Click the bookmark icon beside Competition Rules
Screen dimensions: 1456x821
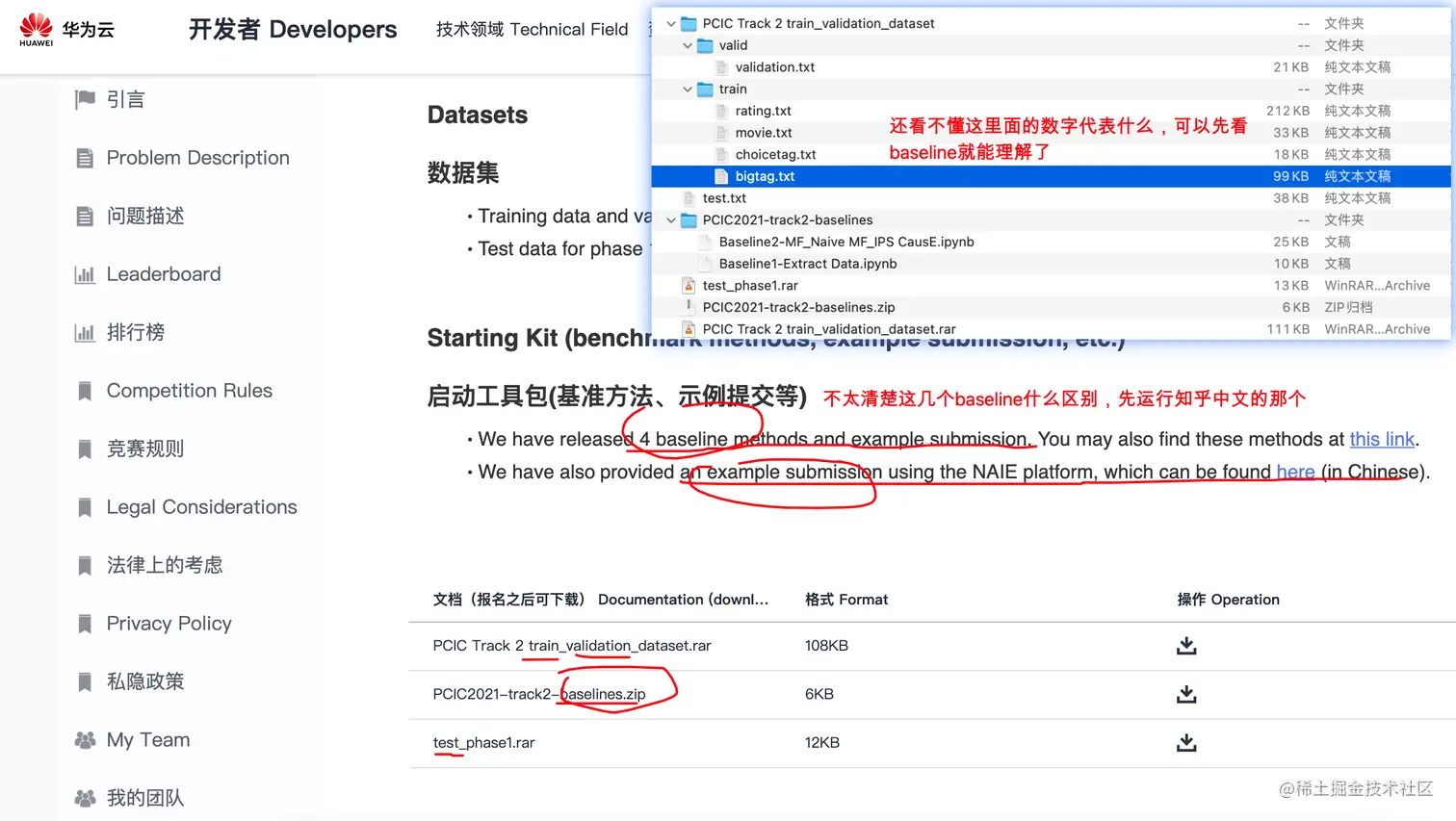[x=85, y=391]
